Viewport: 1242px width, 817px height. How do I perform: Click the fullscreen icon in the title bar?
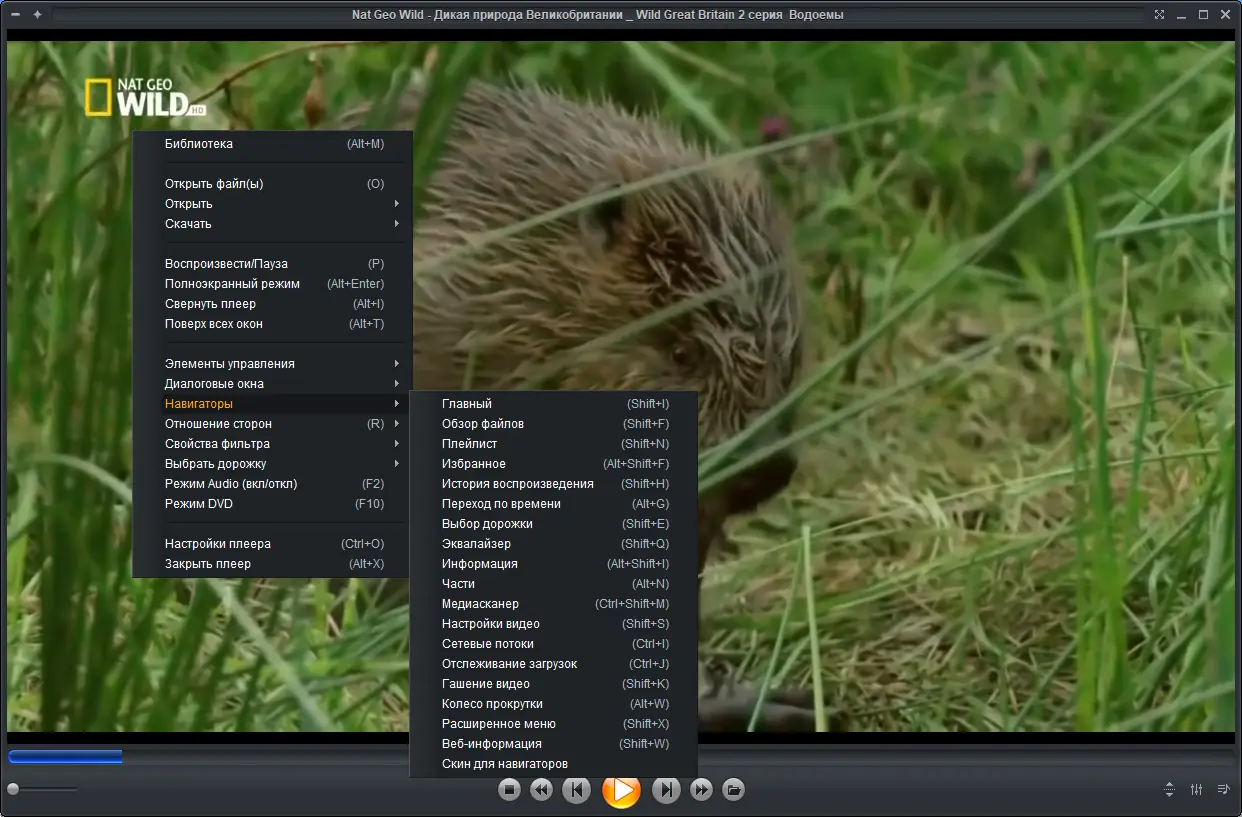click(x=1159, y=15)
